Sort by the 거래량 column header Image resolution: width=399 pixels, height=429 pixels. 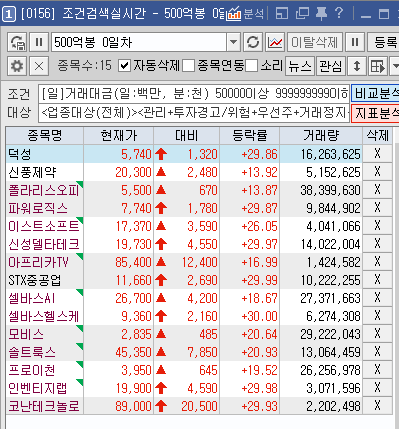[321, 135]
